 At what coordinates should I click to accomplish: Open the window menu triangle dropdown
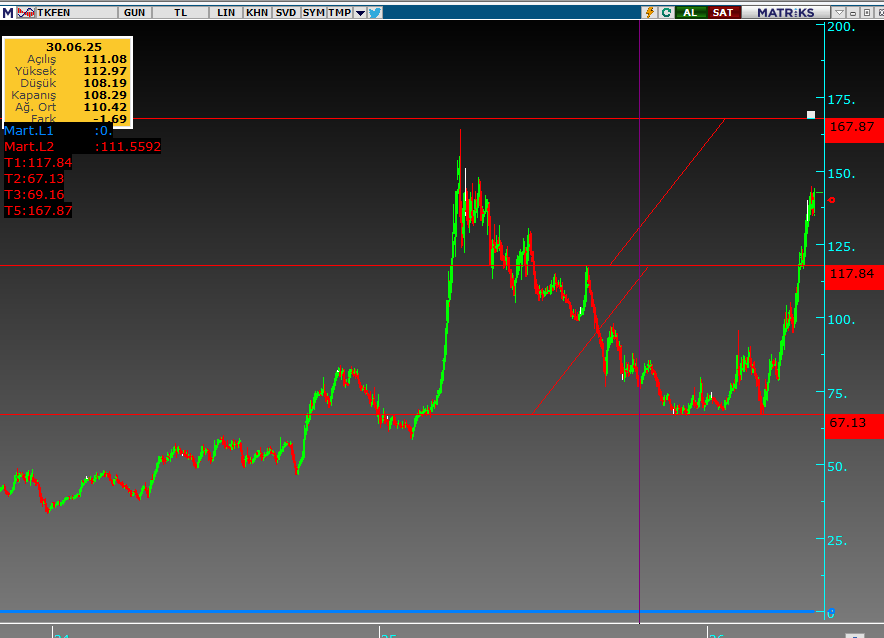[839, 12]
